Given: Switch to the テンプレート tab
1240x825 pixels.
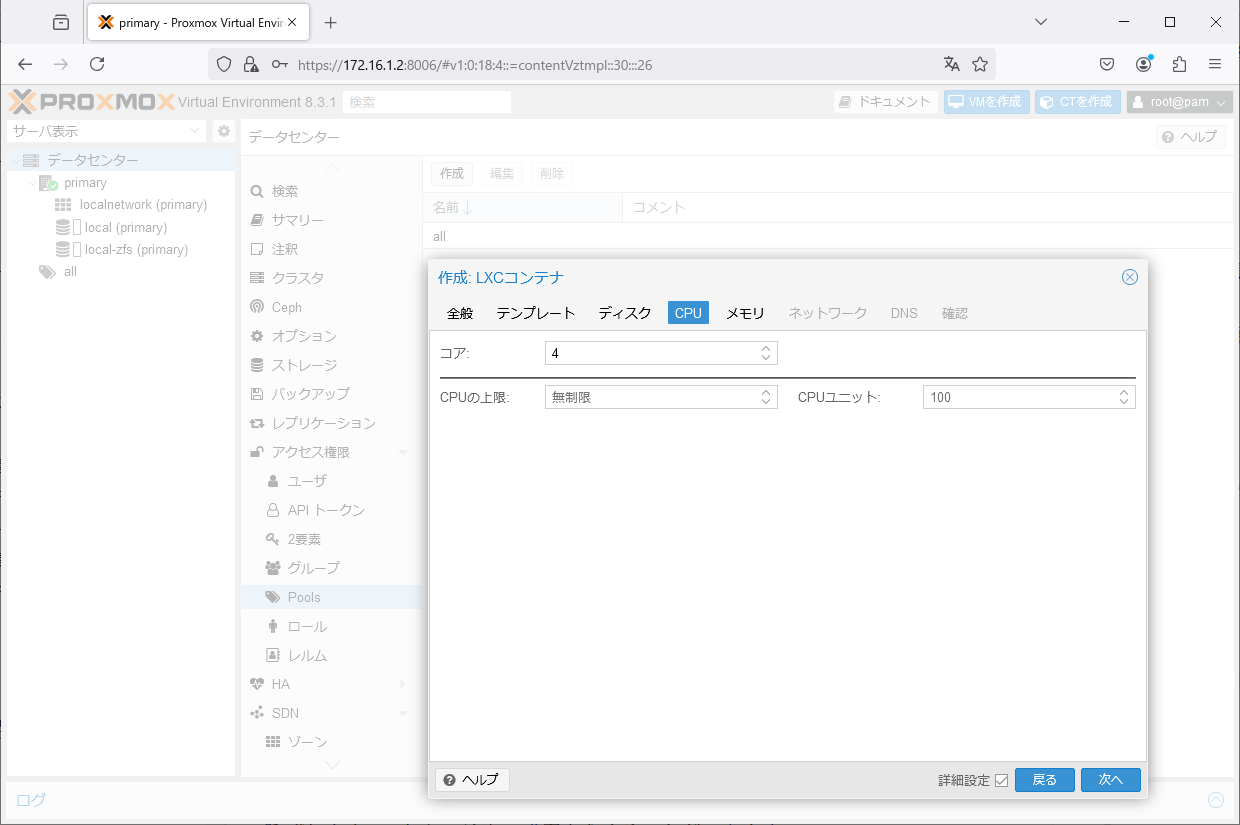Looking at the screenshot, I should [x=536, y=313].
